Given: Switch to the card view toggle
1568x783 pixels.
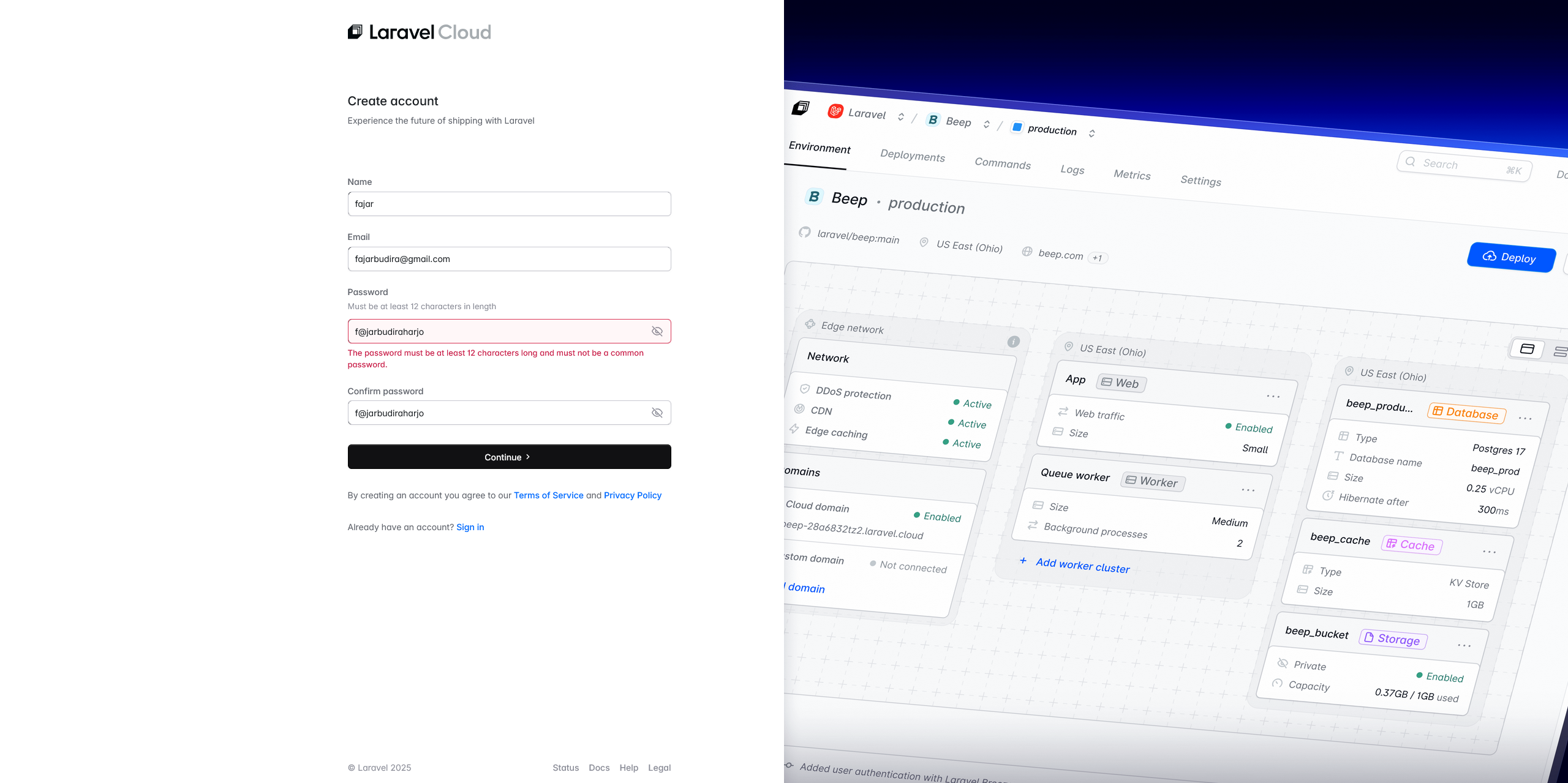Looking at the screenshot, I should [x=1527, y=349].
